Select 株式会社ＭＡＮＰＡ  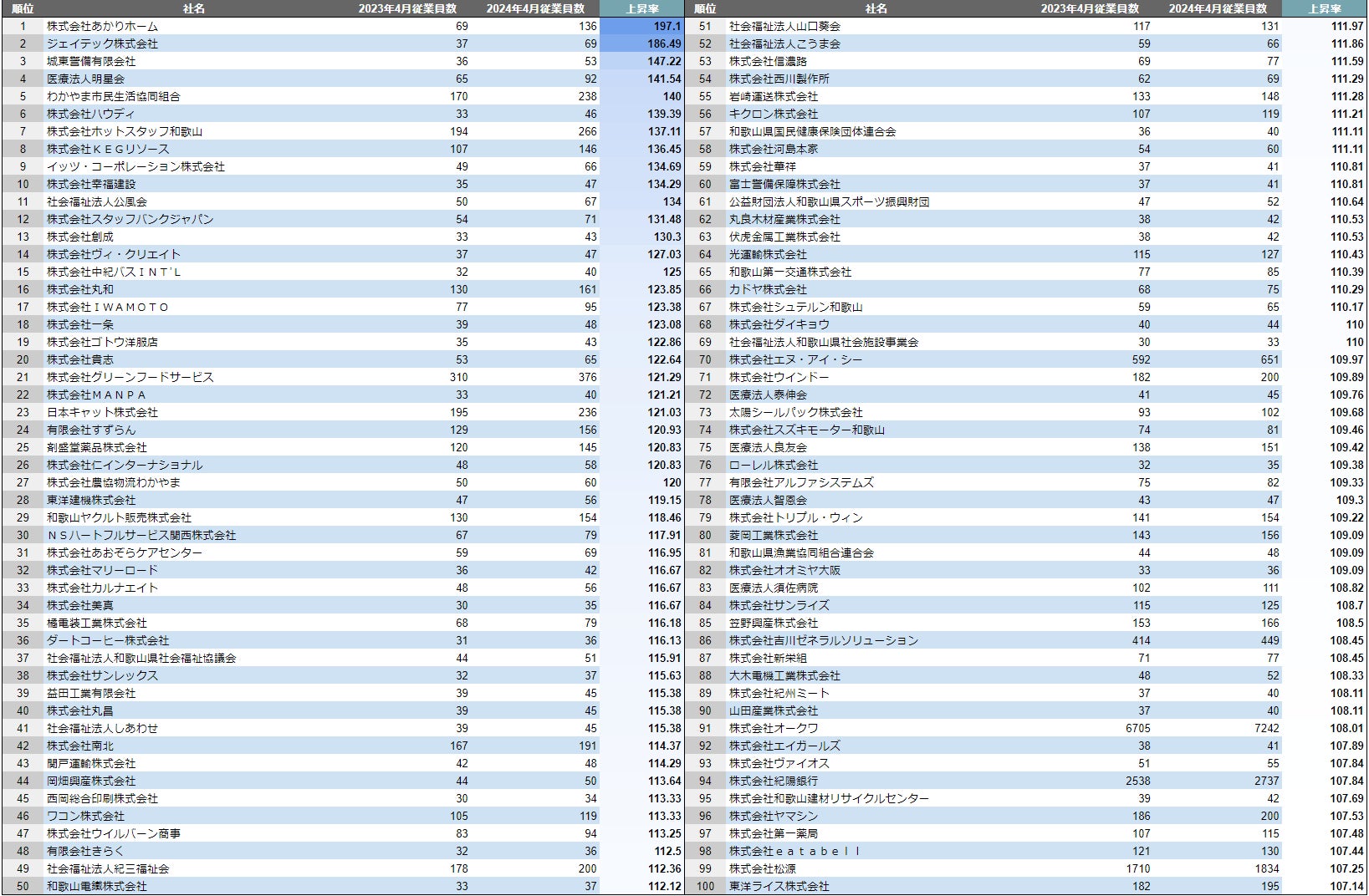pos(97,395)
